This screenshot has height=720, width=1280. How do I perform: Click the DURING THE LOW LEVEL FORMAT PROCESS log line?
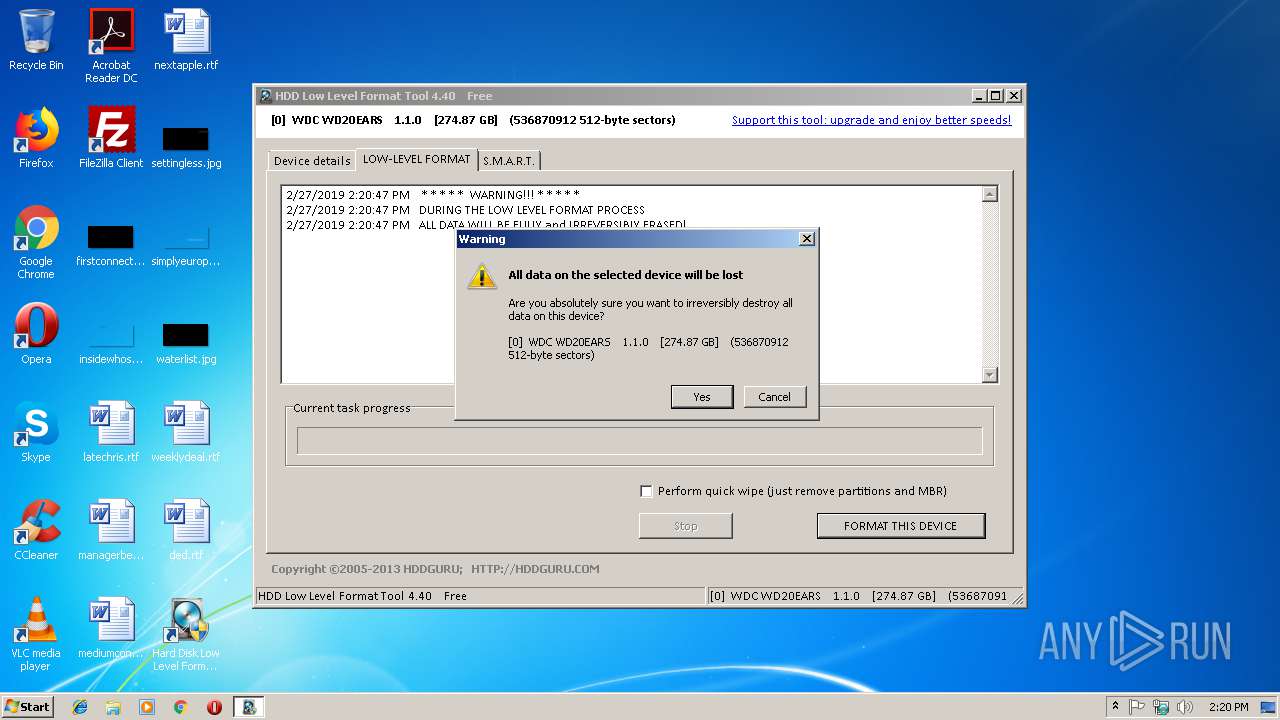tap(465, 210)
